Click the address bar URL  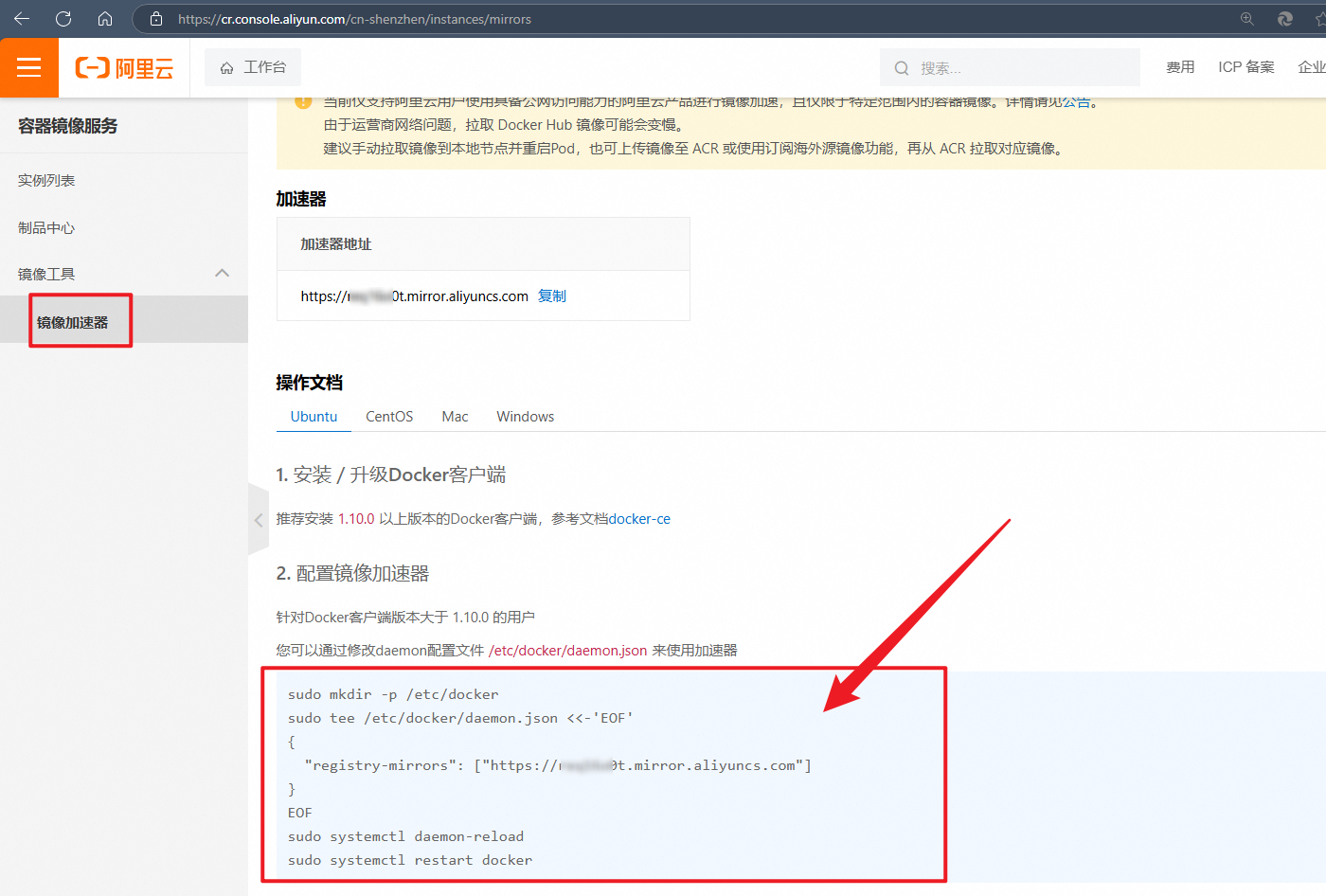click(x=354, y=19)
